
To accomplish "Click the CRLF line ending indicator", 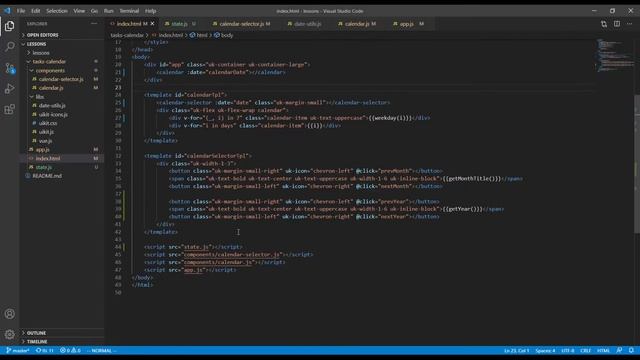I will pos(585,351).
